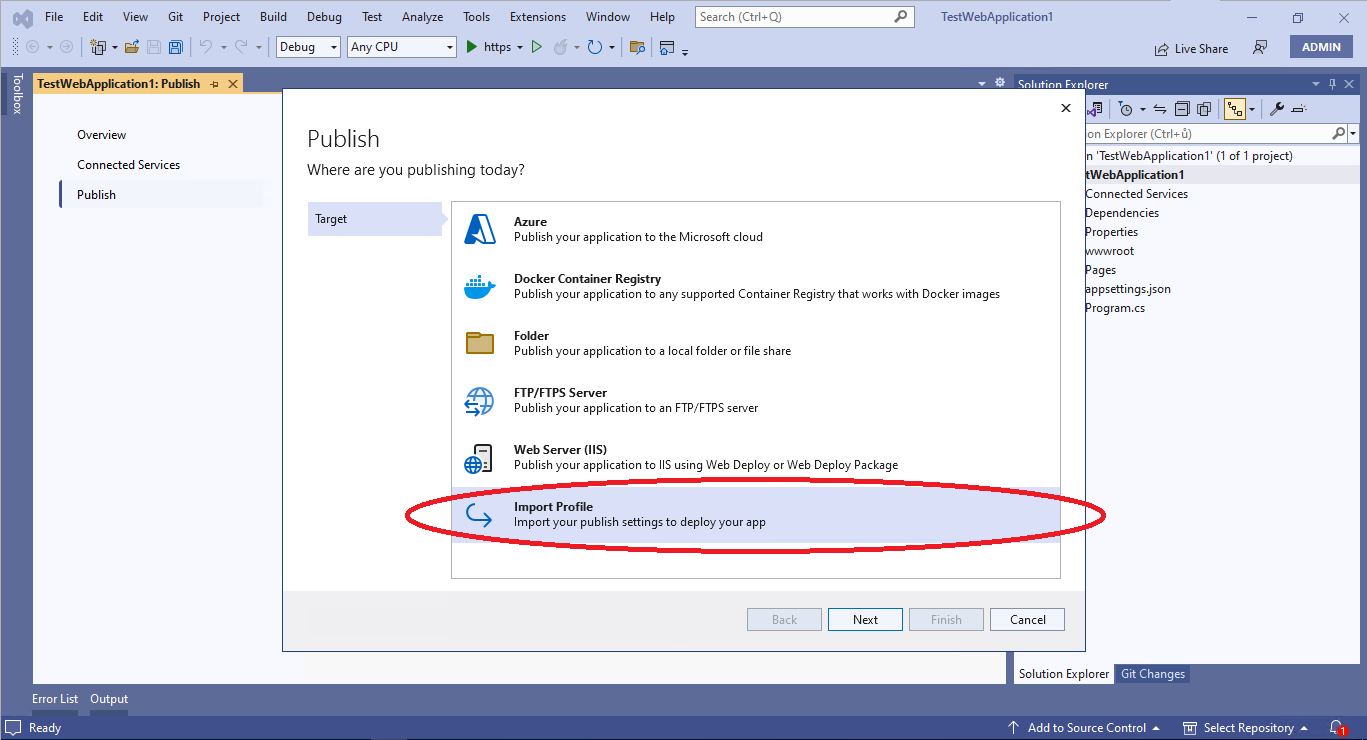Viewport: 1367px width, 740px height.
Task: Click the Open File folder icon
Action: (x=131, y=47)
